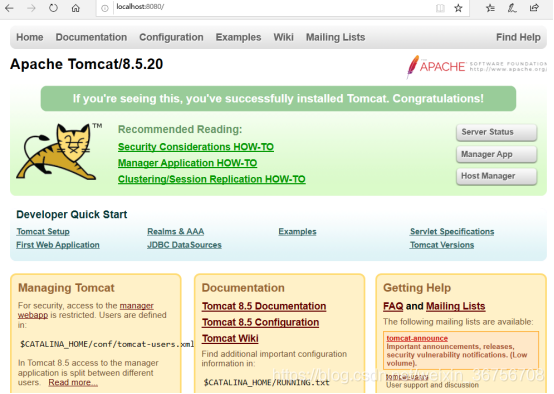Viewport: 554px width, 394px height.
Task: Open the Documentation nav item
Action: [x=91, y=37]
